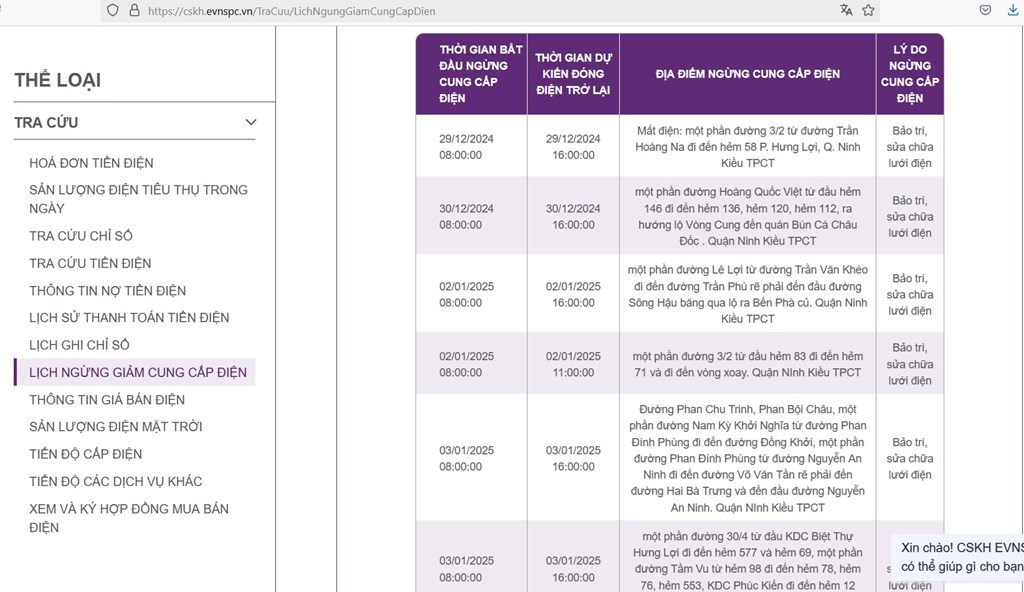This screenshot has height=592, width=1024.
Task: Collapse the TRA CỨU chevron
Action: (251, 122)
